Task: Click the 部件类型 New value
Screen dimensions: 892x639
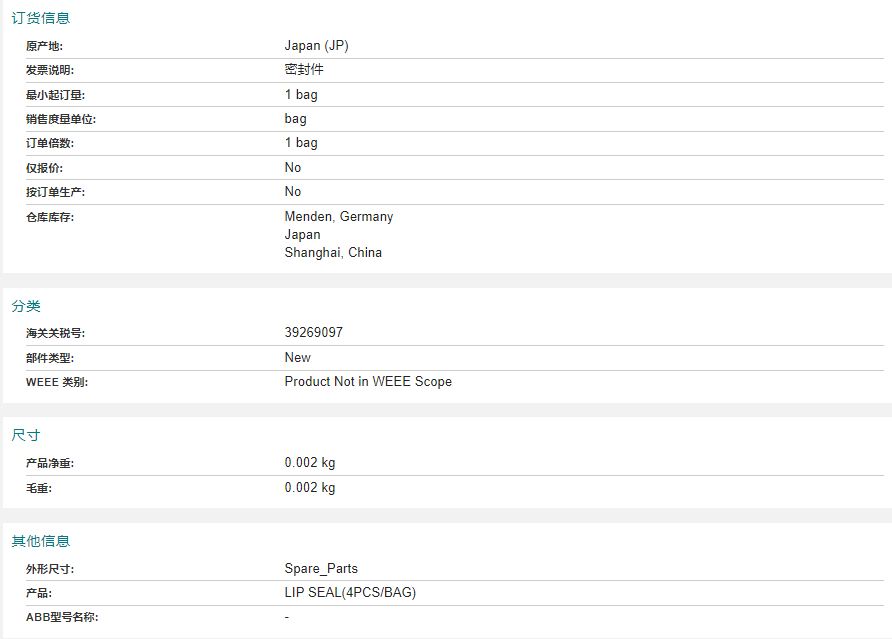Action: pos(298,357)
